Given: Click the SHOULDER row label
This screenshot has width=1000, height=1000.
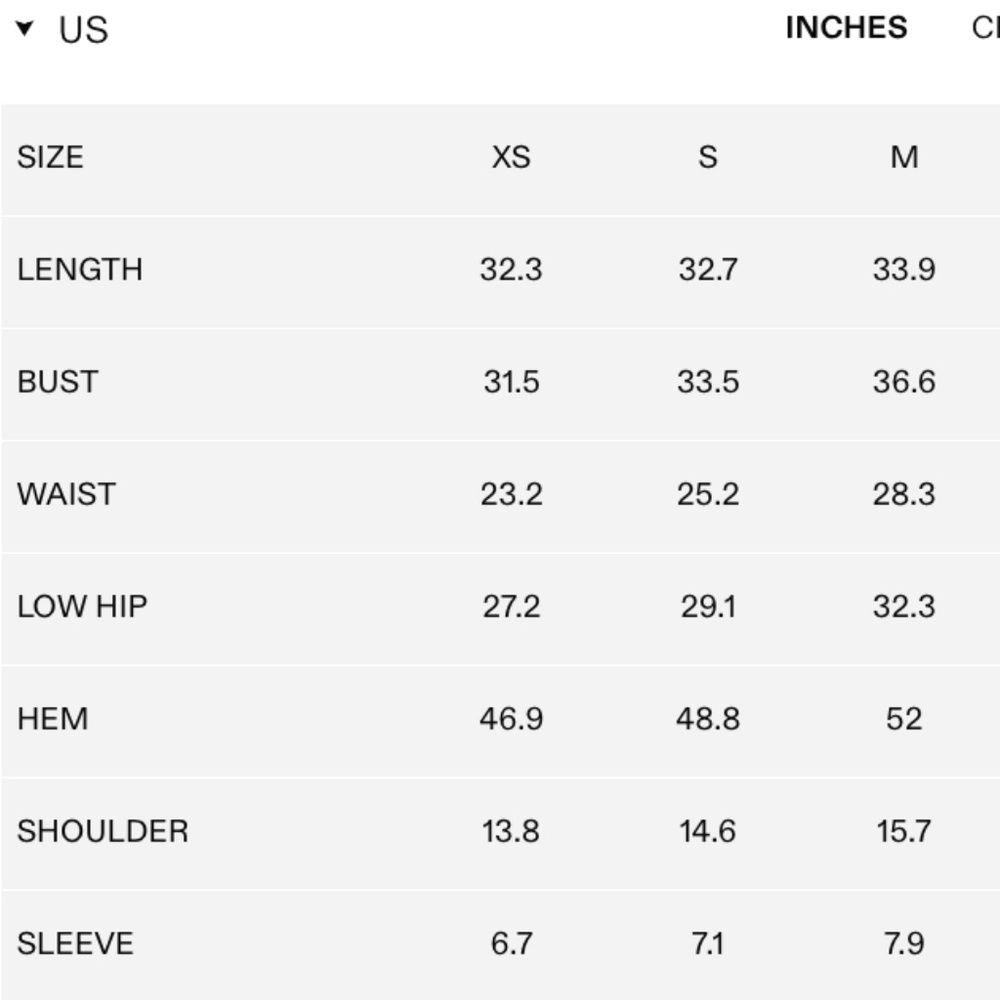Looking at the screenshot, I should [x=102, y=831].
